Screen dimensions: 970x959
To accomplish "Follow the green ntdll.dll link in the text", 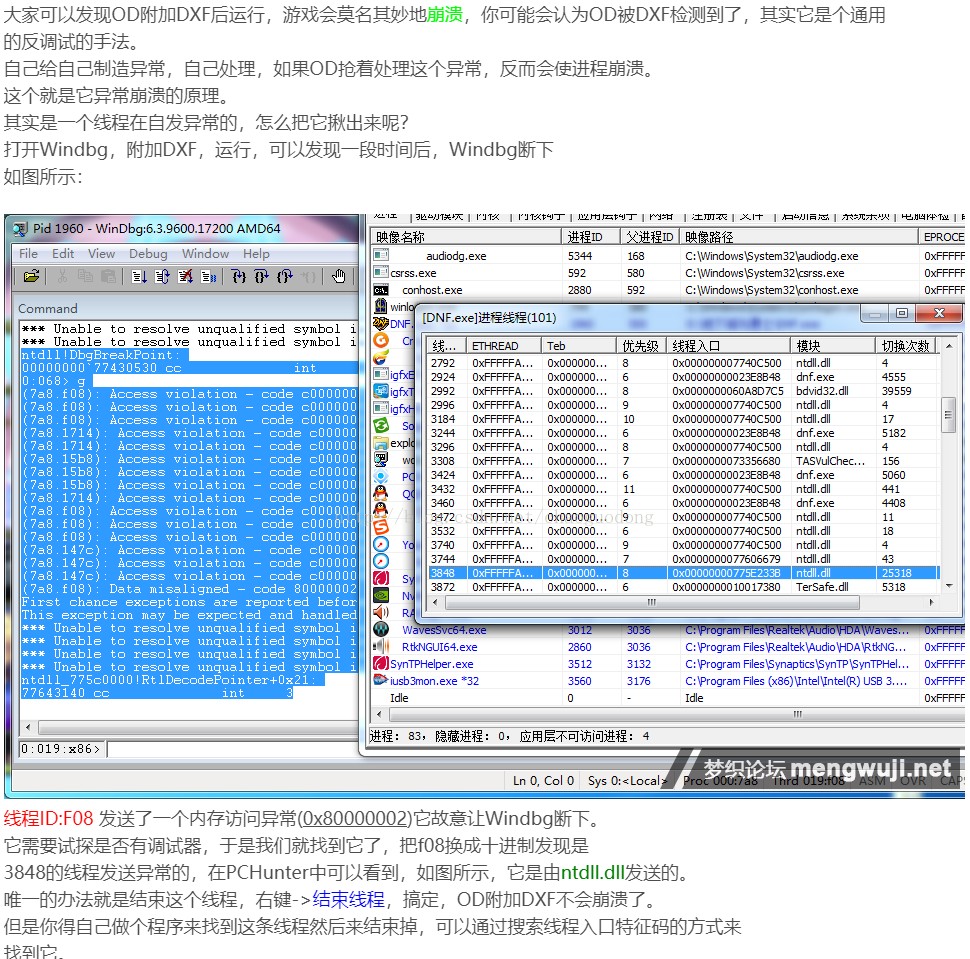I will pos(592,872).
